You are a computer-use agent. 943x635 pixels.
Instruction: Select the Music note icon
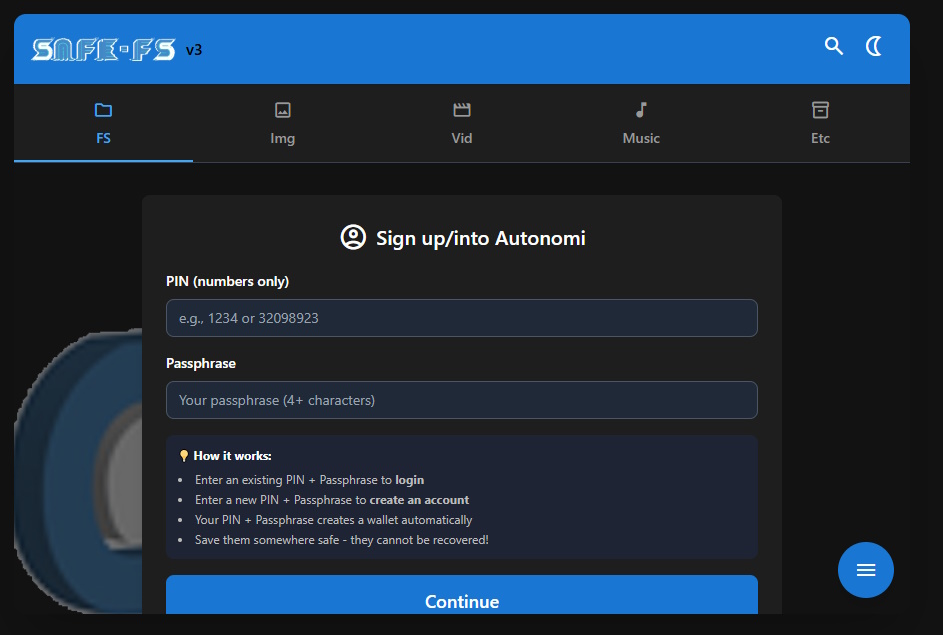[641, 110]
